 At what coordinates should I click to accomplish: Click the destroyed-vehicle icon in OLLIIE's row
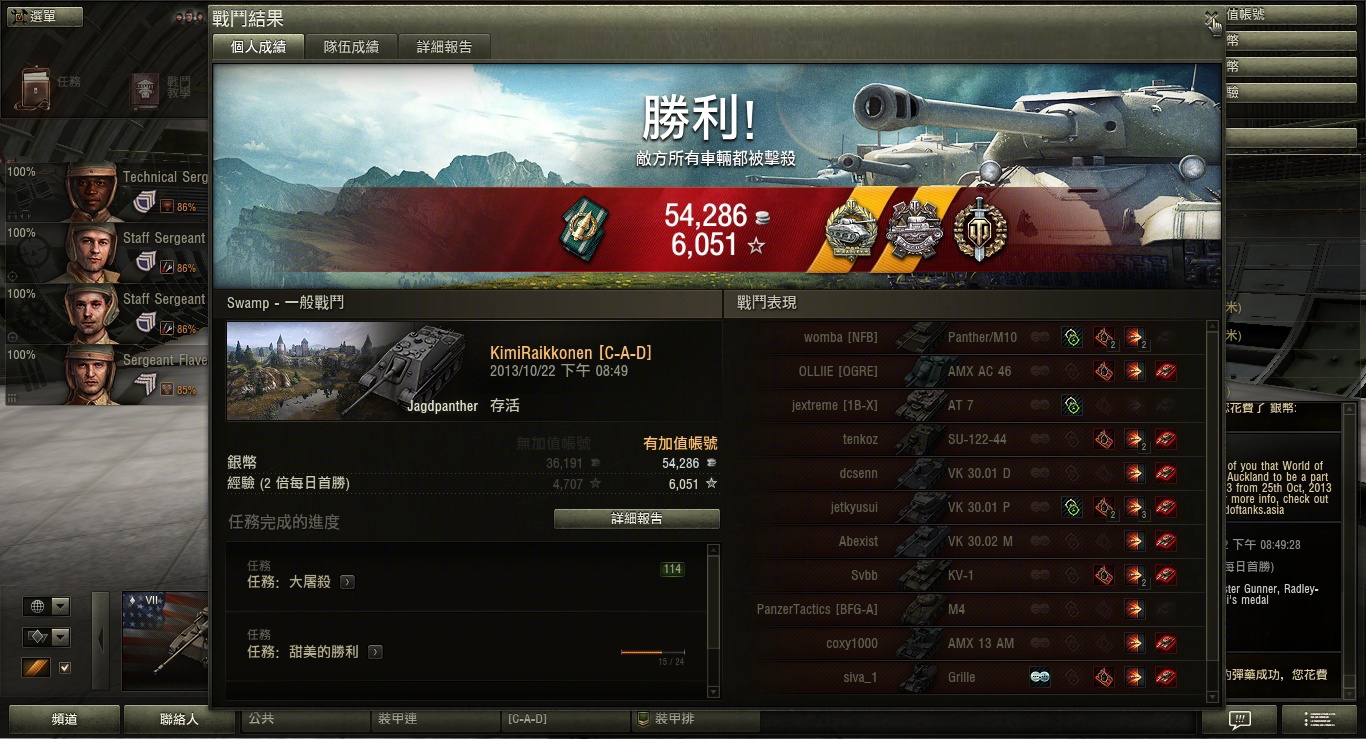(1165, 371)
